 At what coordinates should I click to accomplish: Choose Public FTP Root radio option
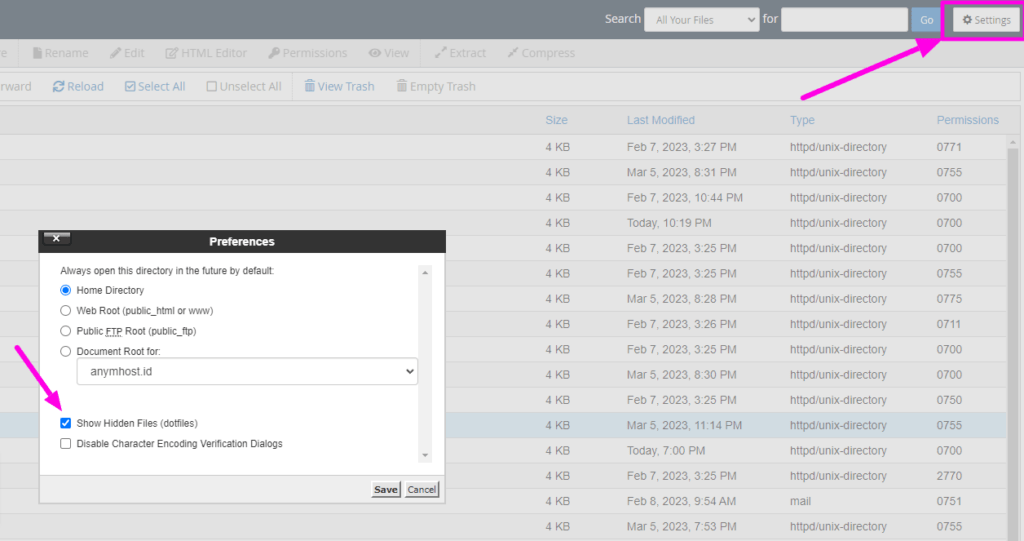tap(66, 331)
